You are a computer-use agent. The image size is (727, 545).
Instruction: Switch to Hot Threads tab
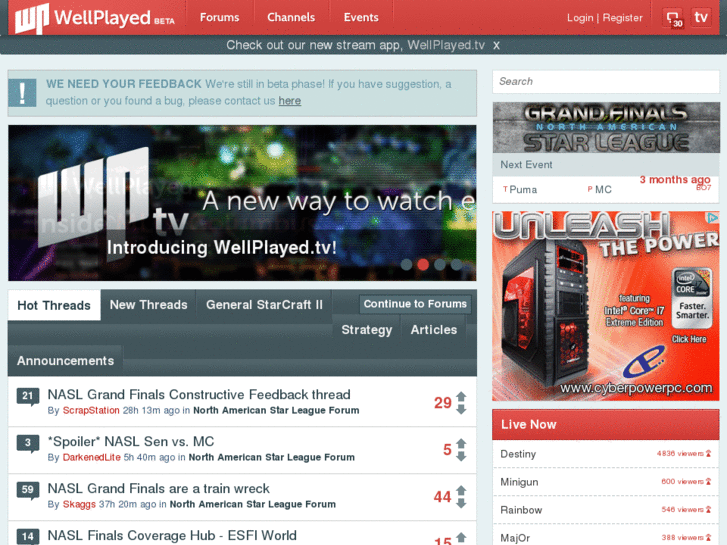tap(54, 305)
